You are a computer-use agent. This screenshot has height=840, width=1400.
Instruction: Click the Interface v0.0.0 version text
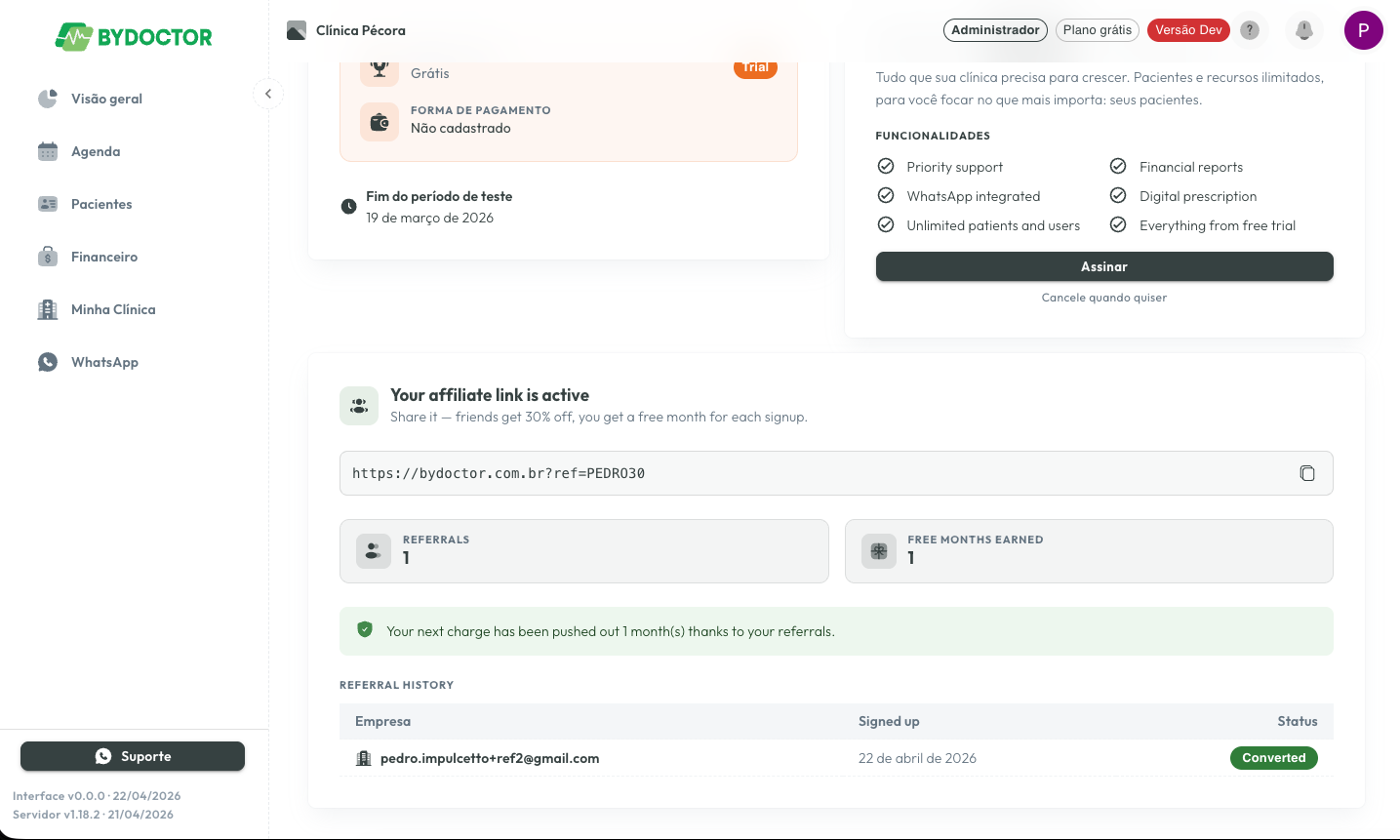97,796
